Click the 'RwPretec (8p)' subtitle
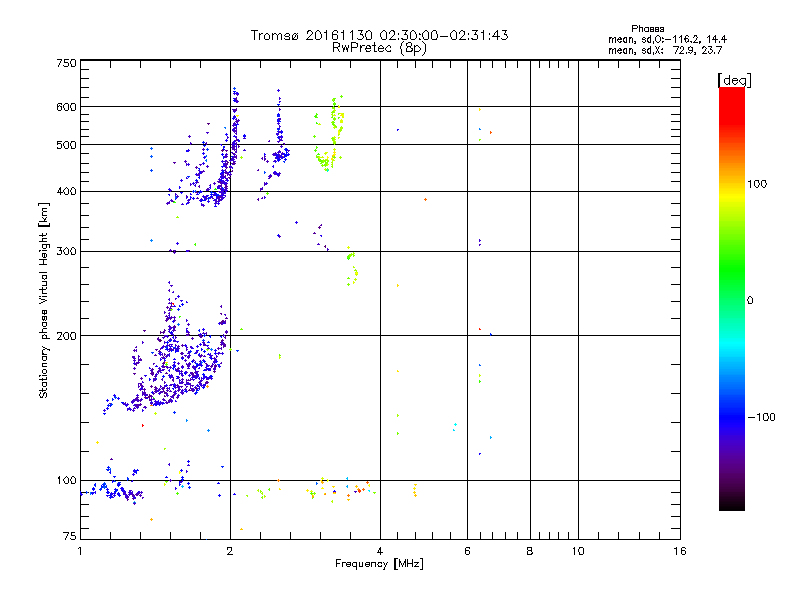This screenshot has width=800, height=600. [379, 48]
